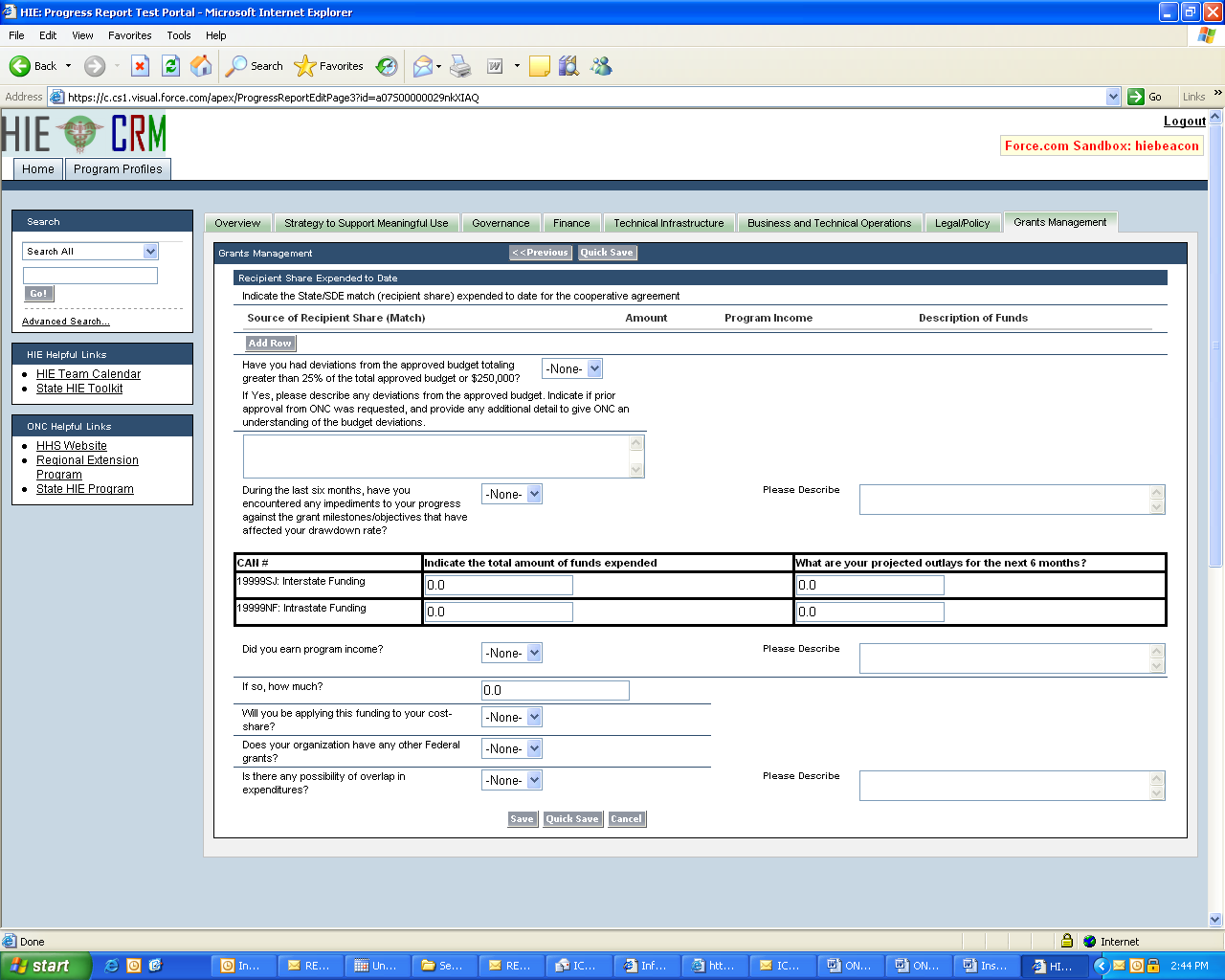The width and height of the screenshot is (1225, 980).
Task: Expand the budget deviations -None- dropdown
Action: pos(572,368)
